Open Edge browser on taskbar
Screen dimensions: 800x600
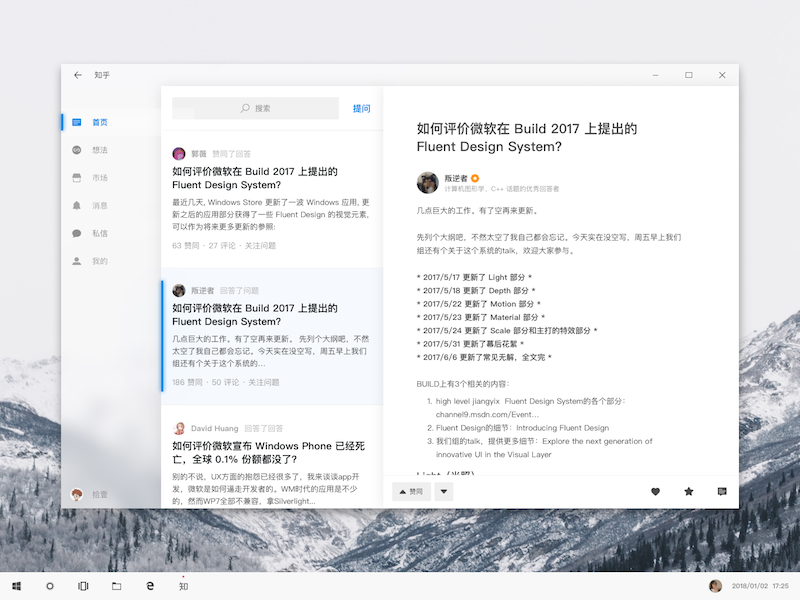coord(150,586)
